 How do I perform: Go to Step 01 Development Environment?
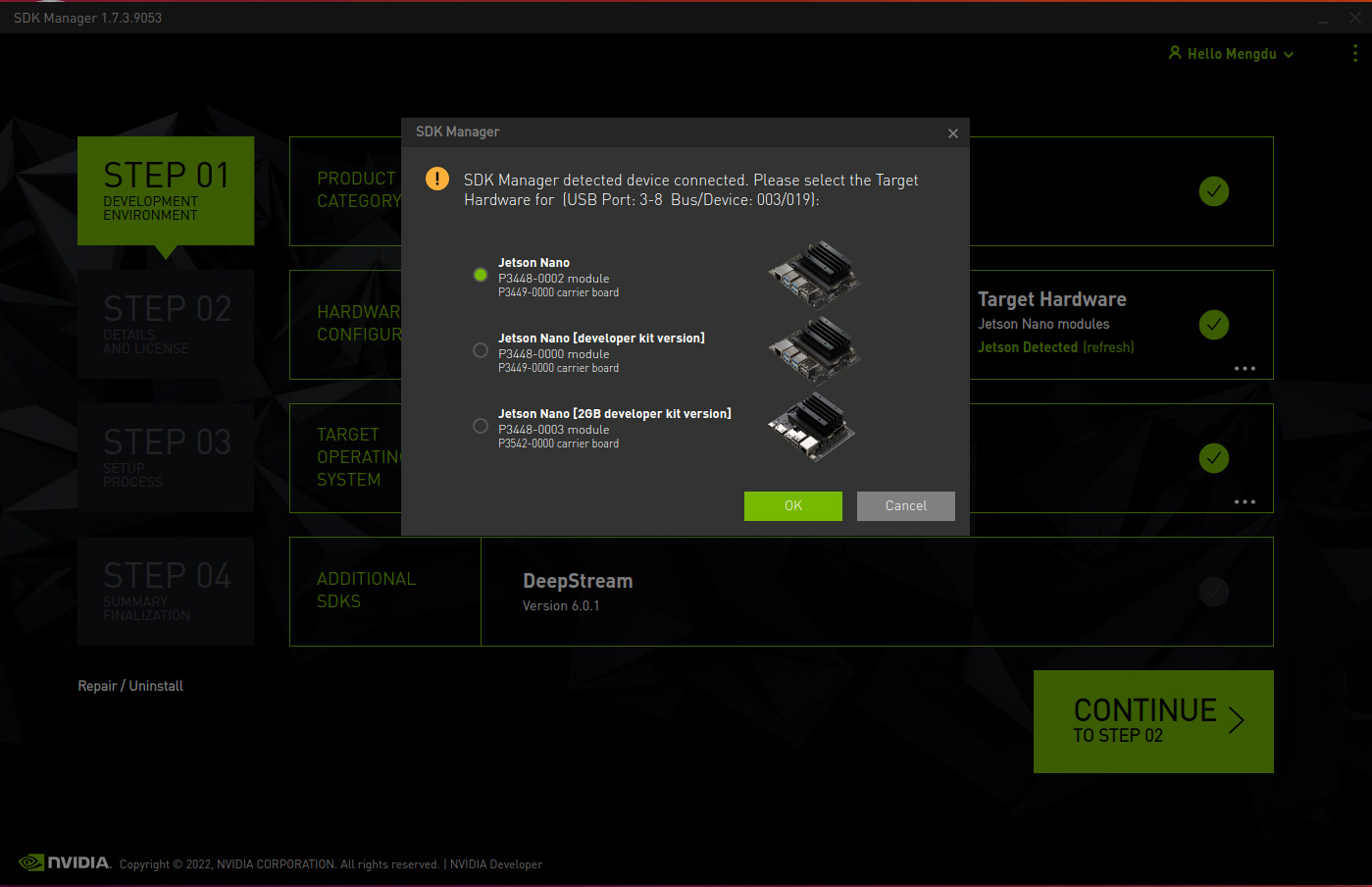pyautogui.click(x=166, y=190)
